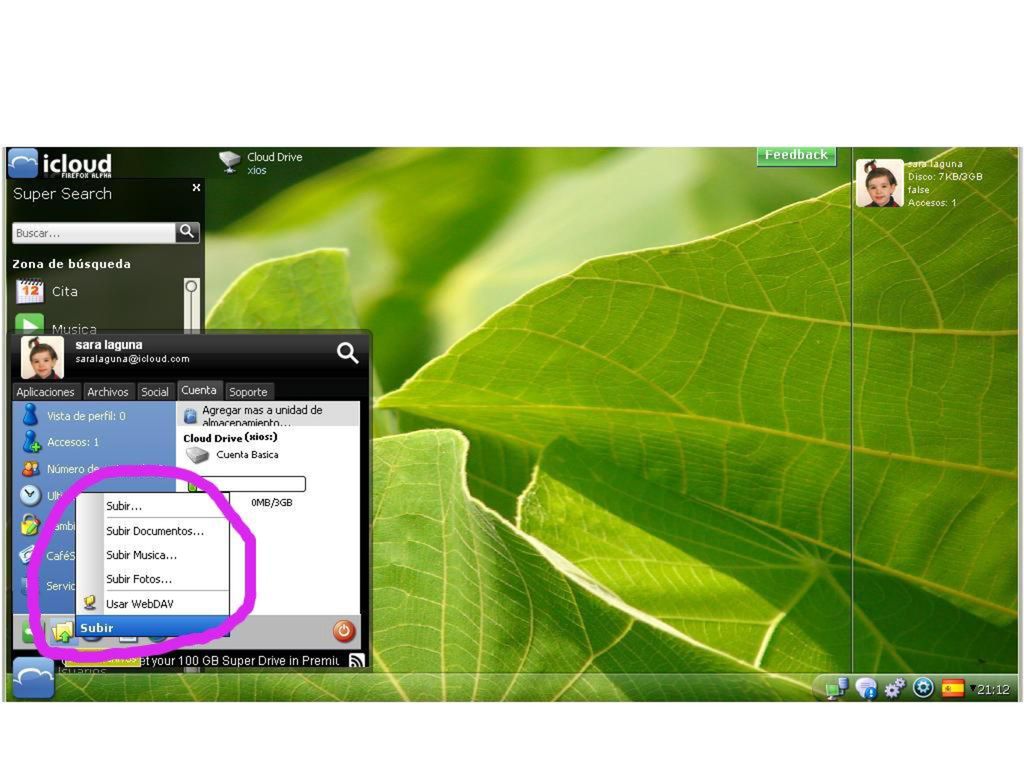Switch to the Soporte tab
1024x768 pixels.
tap(248, 392)
